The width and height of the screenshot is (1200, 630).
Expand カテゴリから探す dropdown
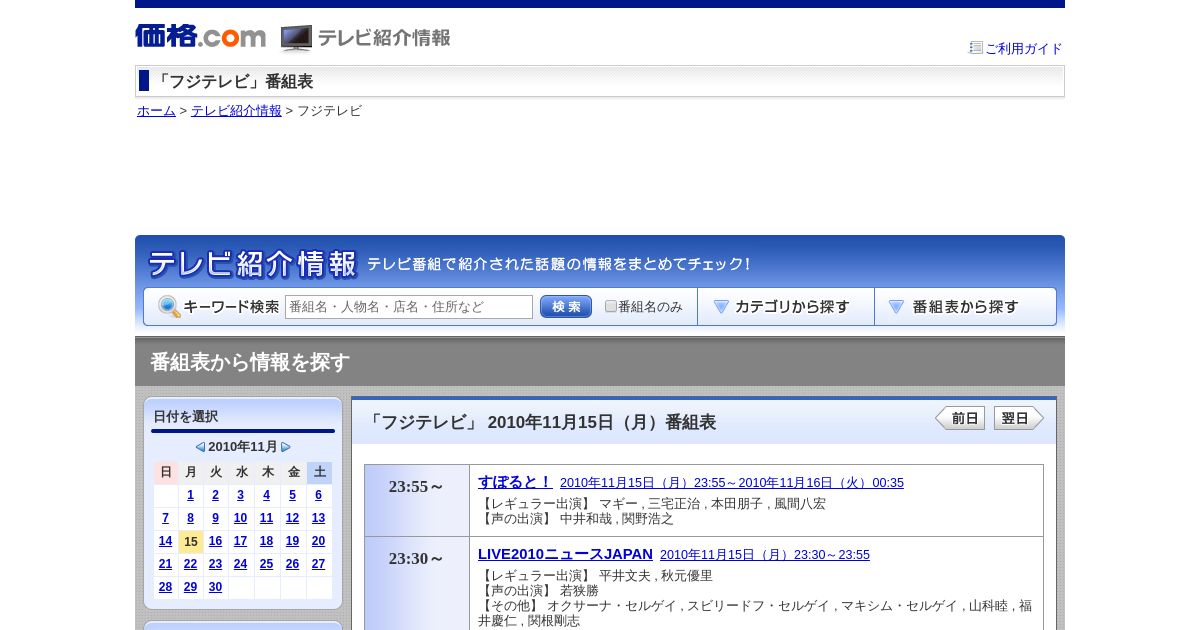786,307
